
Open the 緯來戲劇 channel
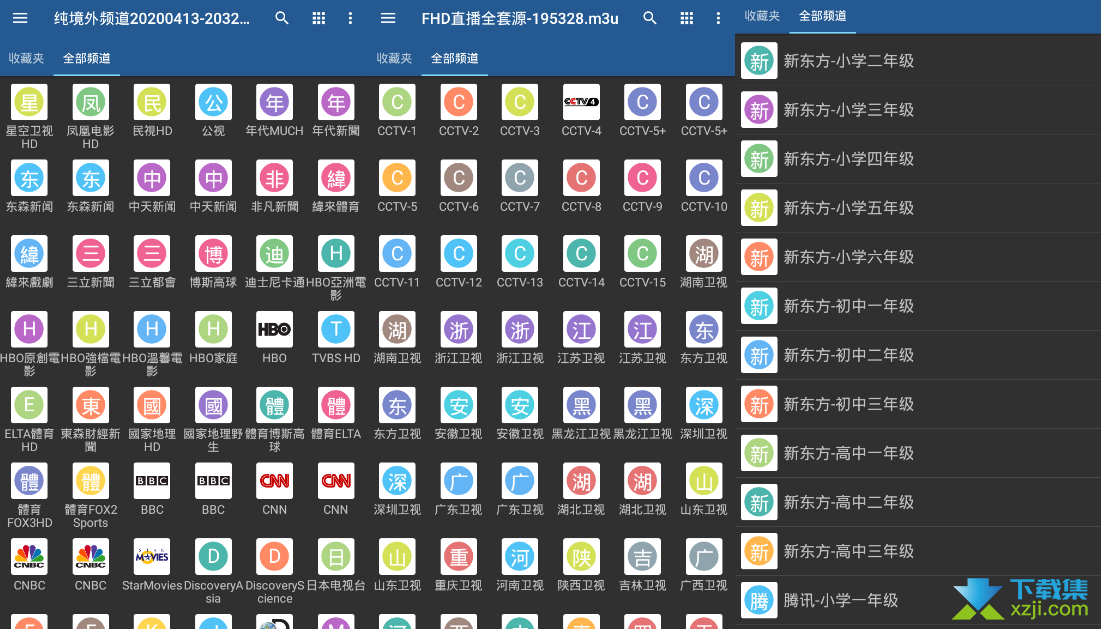[x=29, y=262]
